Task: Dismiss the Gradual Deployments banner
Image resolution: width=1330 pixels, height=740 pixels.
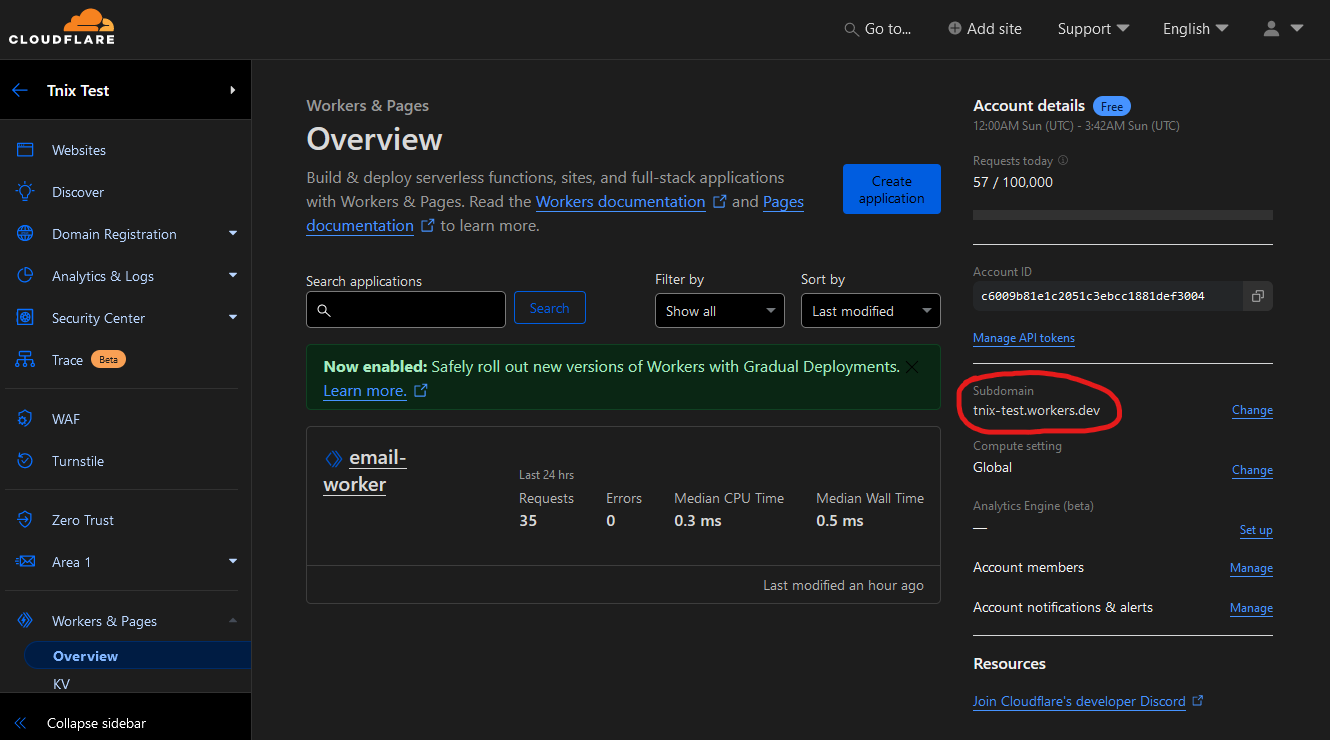Action: (912, 367)
